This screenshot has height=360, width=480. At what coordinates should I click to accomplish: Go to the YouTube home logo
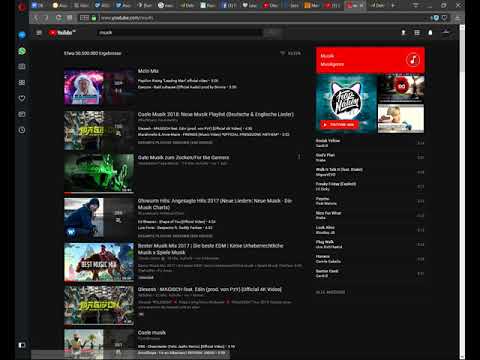(x=62, y=32)
